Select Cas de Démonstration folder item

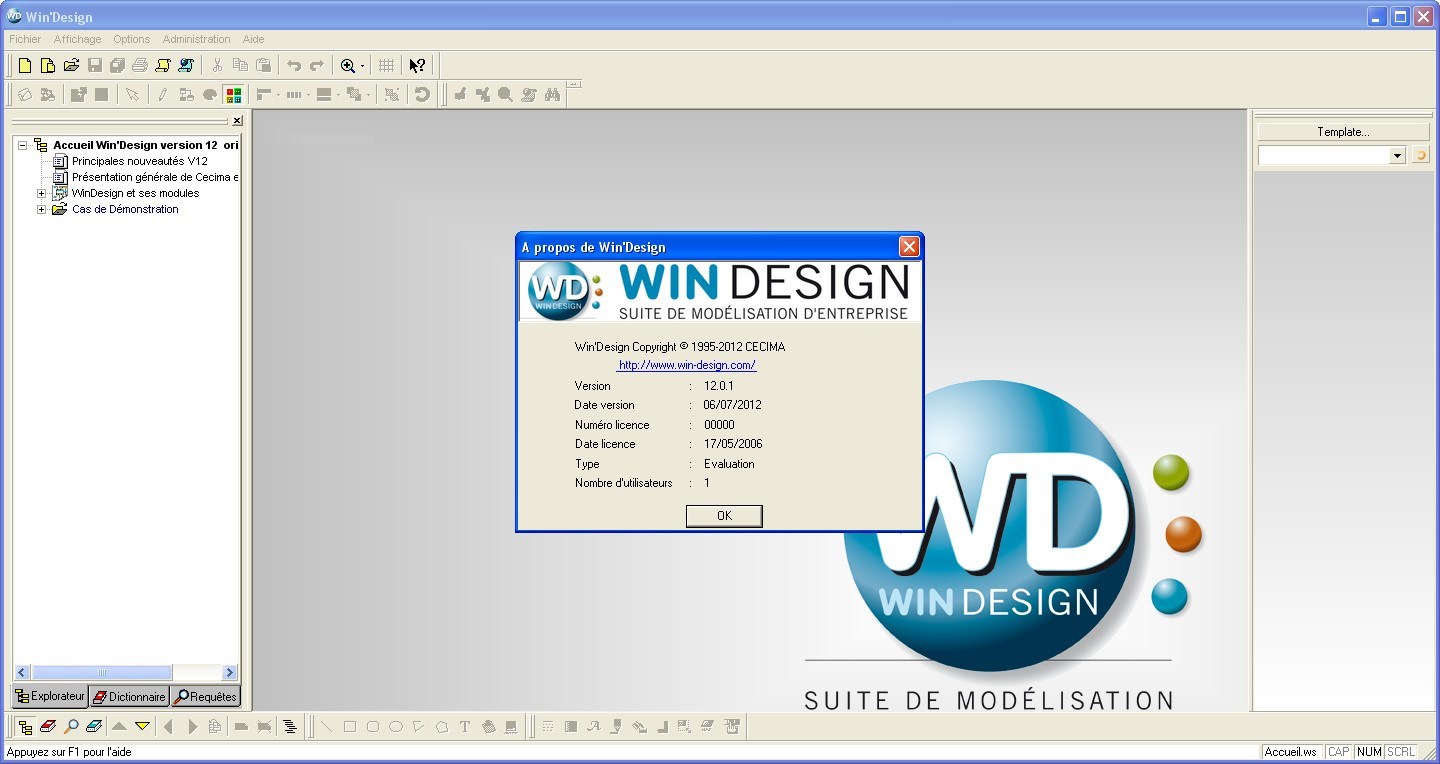point(125,209)
